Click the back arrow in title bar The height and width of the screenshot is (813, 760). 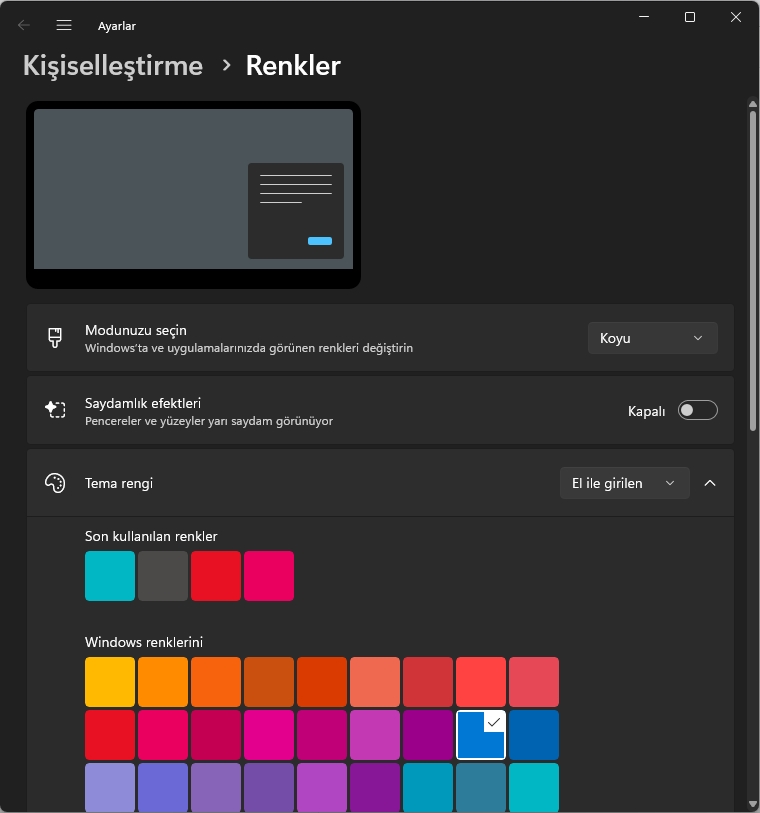click(24, 25)
